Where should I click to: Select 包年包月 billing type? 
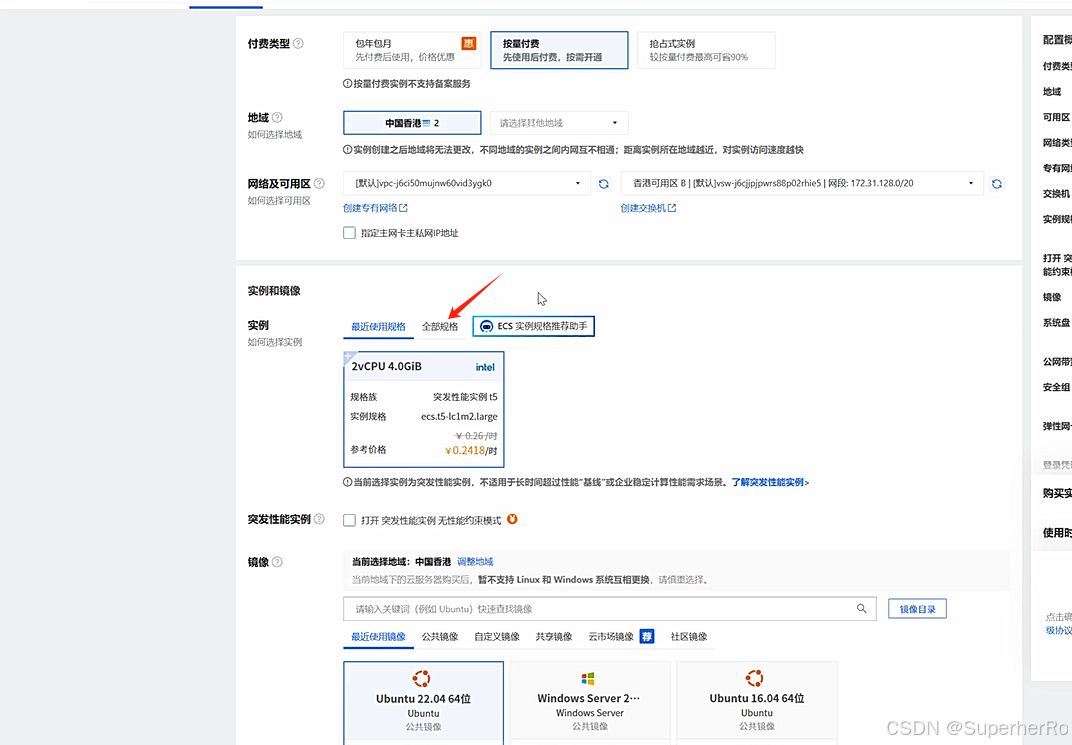pyautogui.click(x=412, y=50)
